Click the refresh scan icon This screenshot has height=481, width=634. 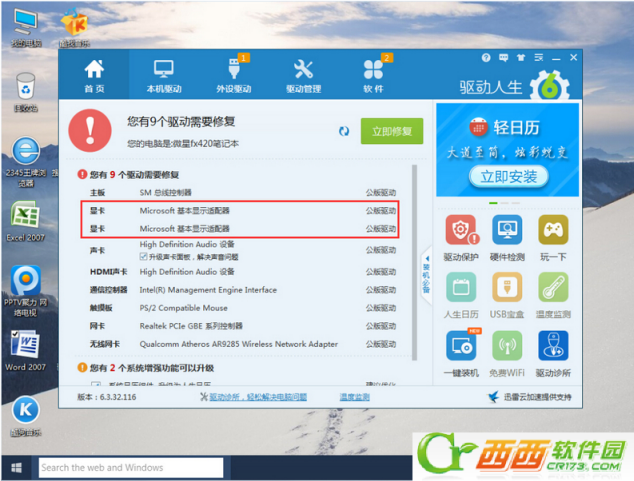pos(344,131)
